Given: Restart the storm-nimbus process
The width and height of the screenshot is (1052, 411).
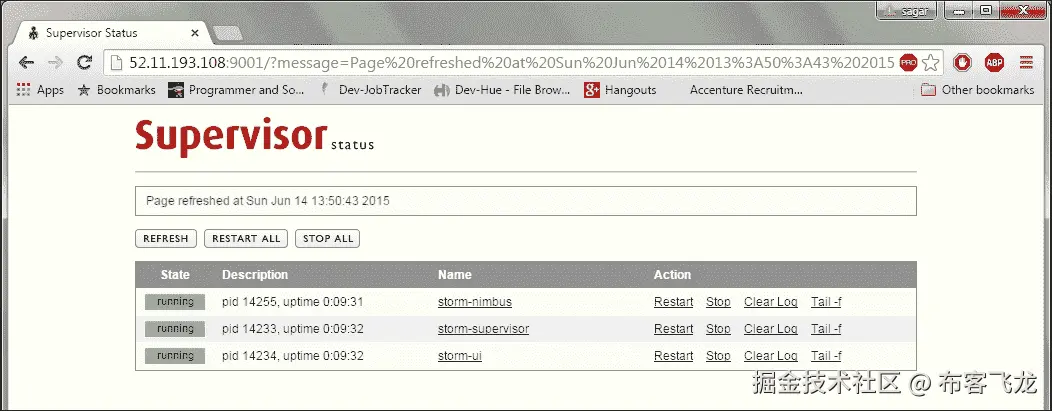Looking at the screenshot, I should click(x=674, y=302).
